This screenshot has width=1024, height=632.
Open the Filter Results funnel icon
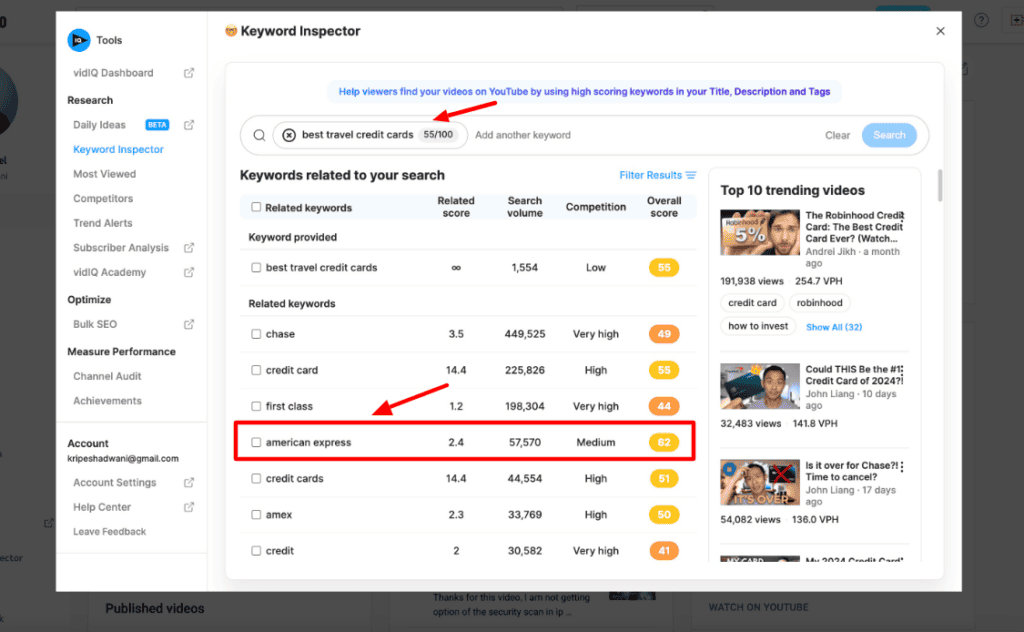point(690,174)
